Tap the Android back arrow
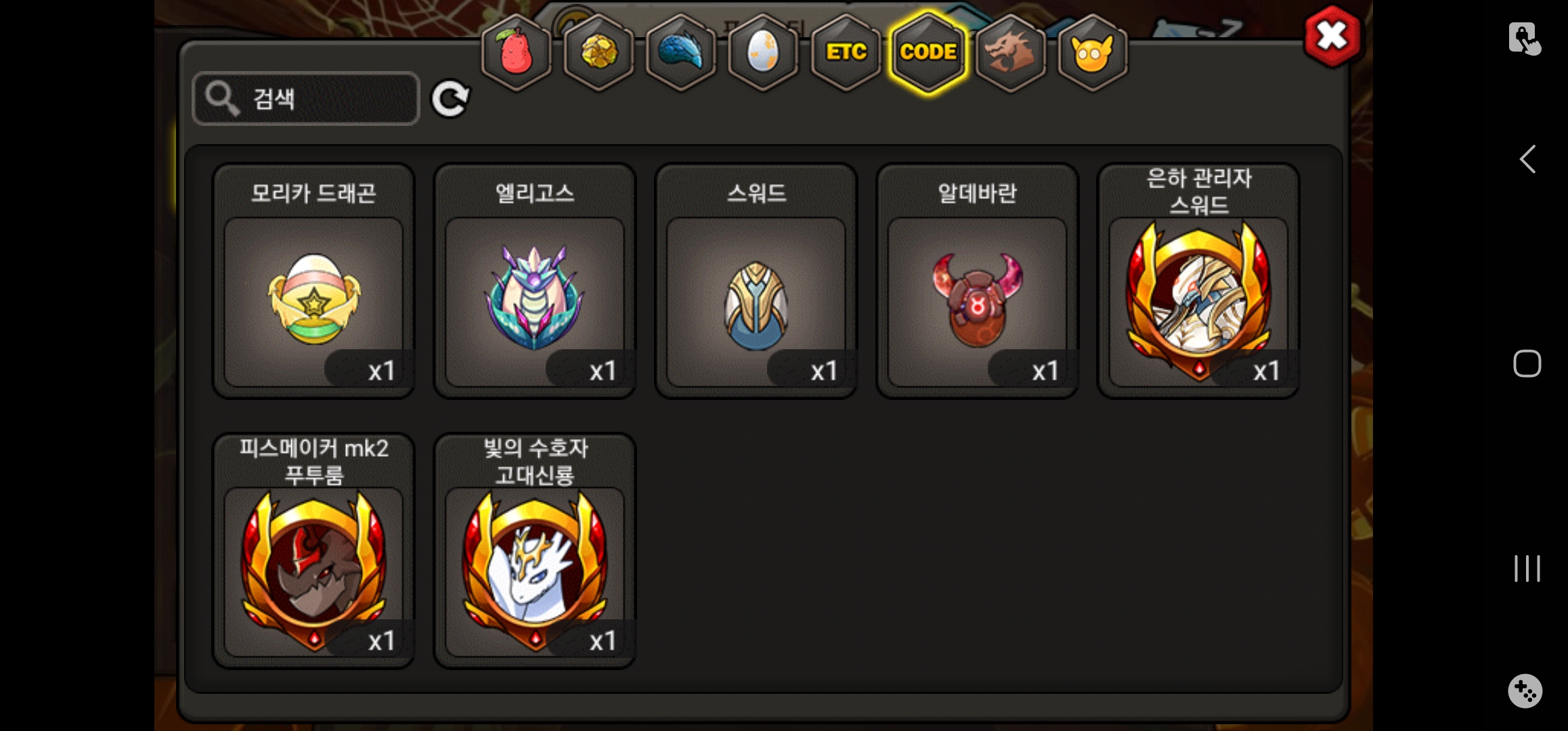This screenshot has height=731, width=1568. pyautogui.click(x=1527, y=160)
